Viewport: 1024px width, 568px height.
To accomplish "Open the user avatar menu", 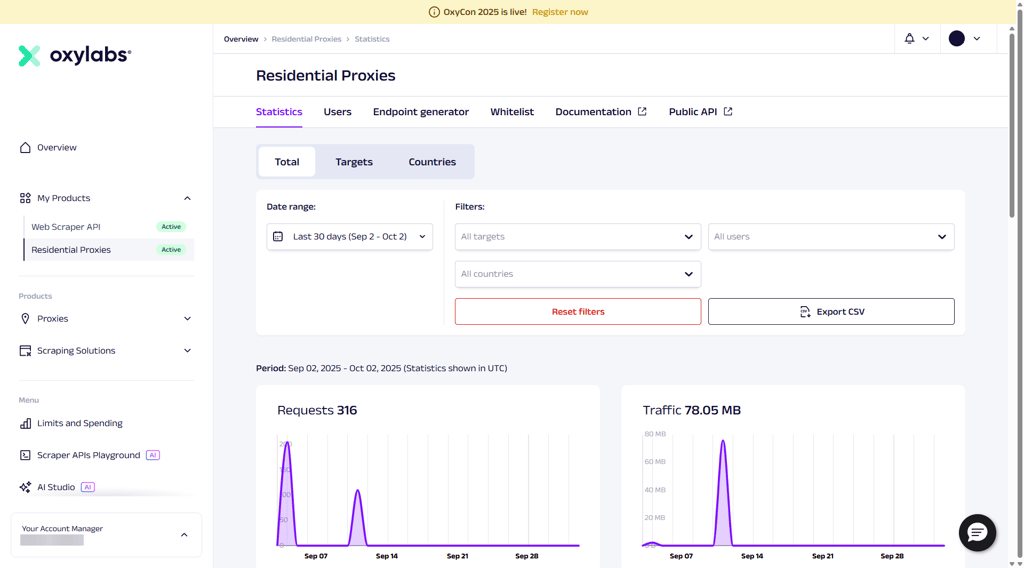I will (x=957, y=39).
